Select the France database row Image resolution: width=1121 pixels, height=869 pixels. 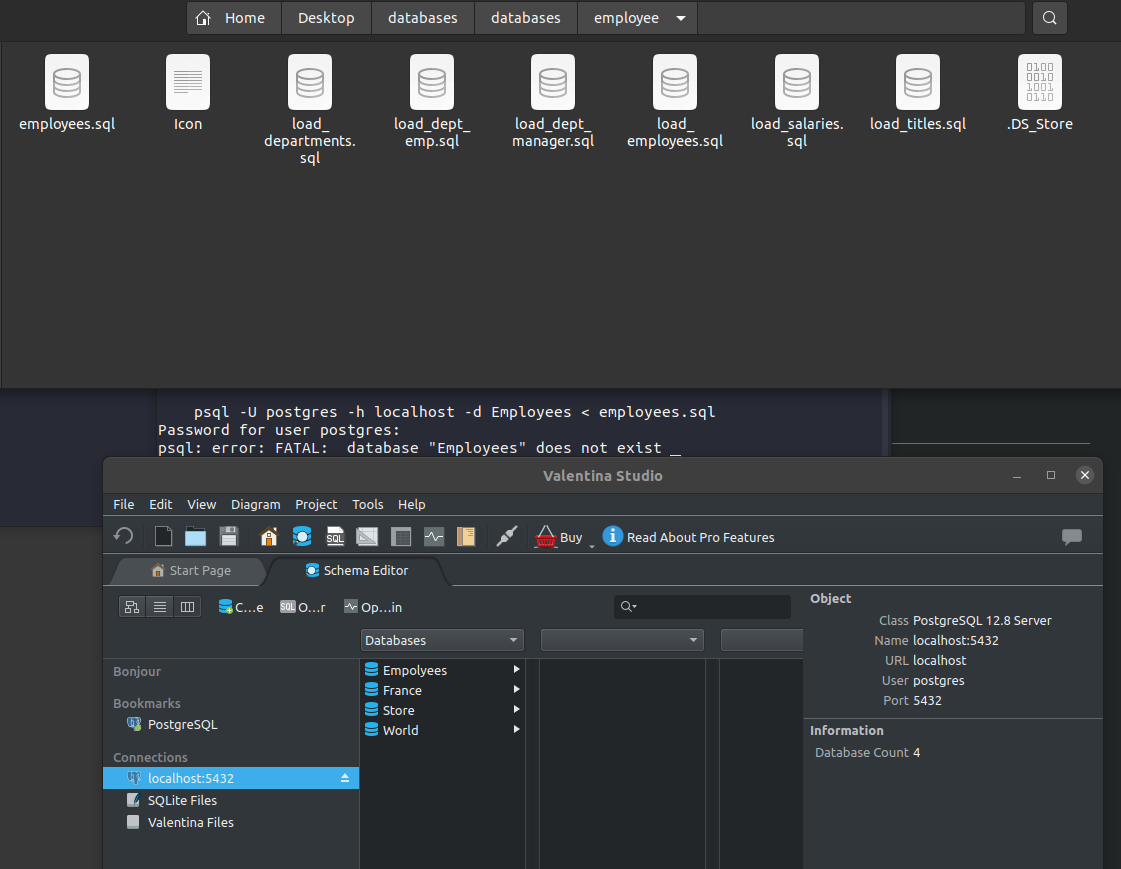(443, 690)
